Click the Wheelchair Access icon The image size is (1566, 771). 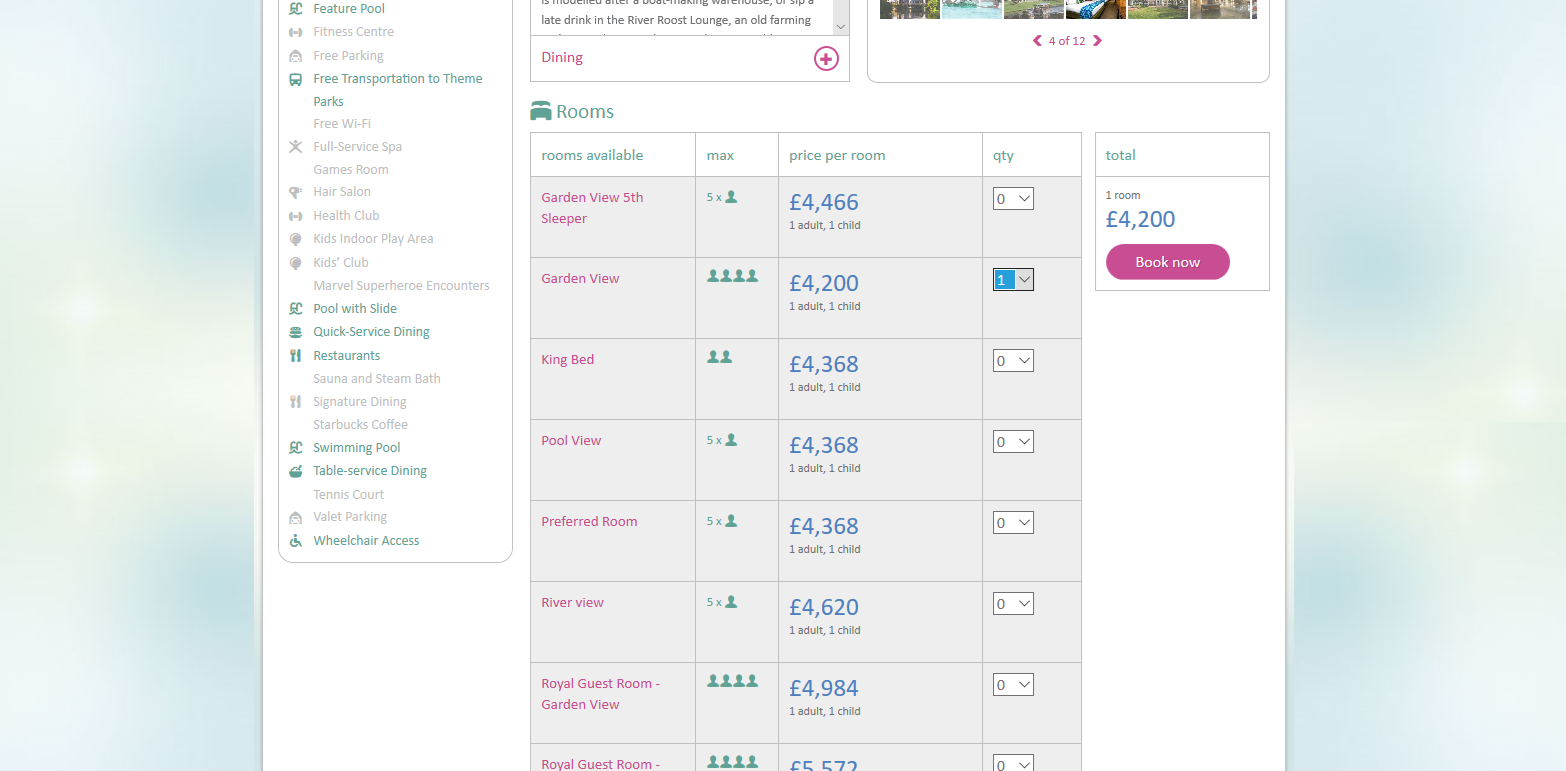[295, 541]
